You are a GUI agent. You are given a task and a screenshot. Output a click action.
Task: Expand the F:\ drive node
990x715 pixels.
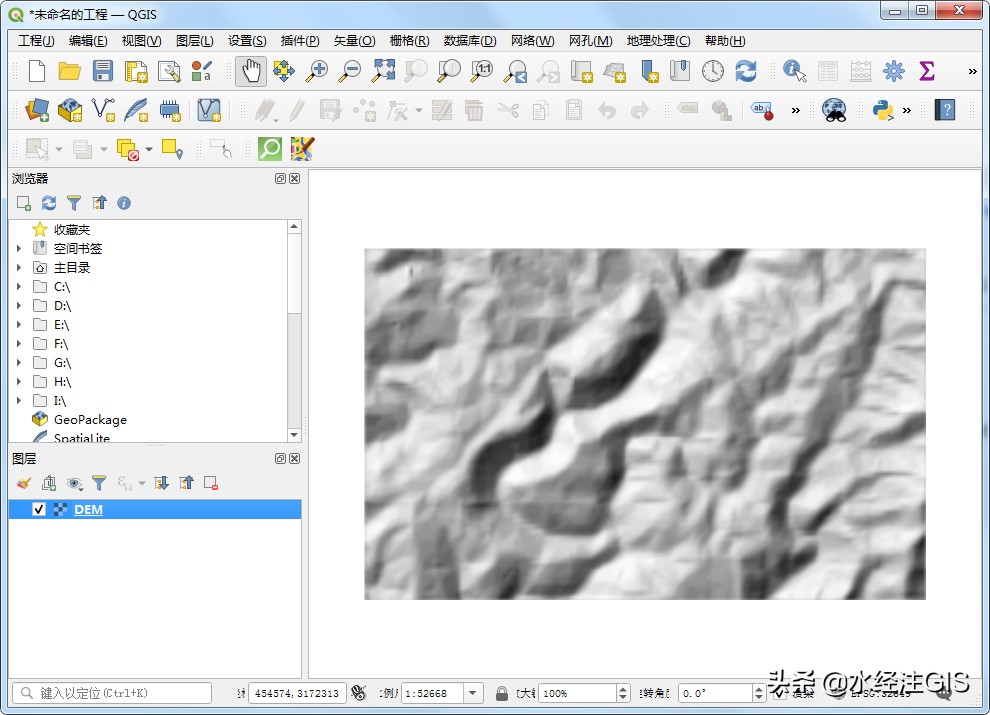click(19, 343)
